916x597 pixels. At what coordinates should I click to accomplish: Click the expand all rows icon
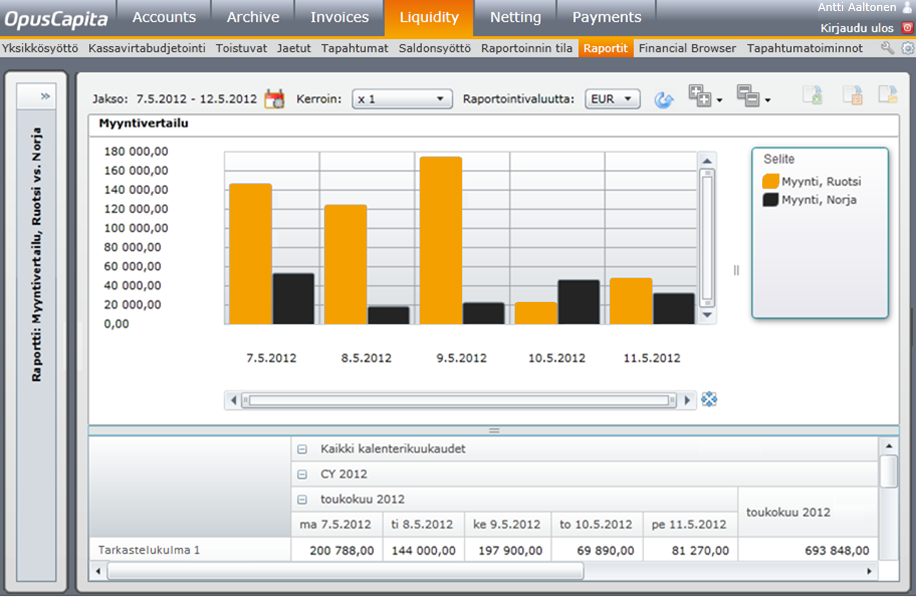[x=699, y=96]
